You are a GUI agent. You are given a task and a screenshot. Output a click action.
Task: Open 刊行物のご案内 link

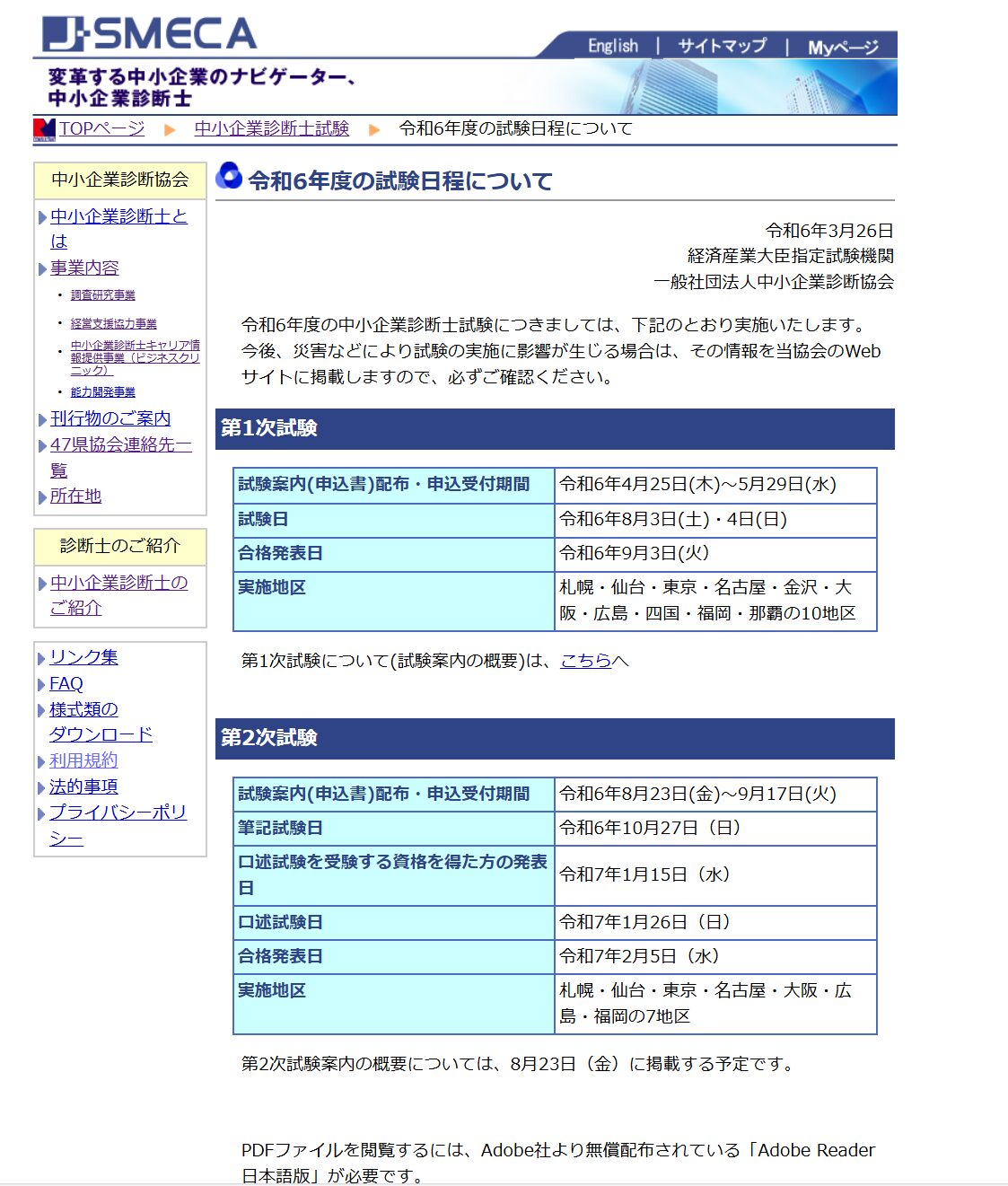[x=110, y=418]
